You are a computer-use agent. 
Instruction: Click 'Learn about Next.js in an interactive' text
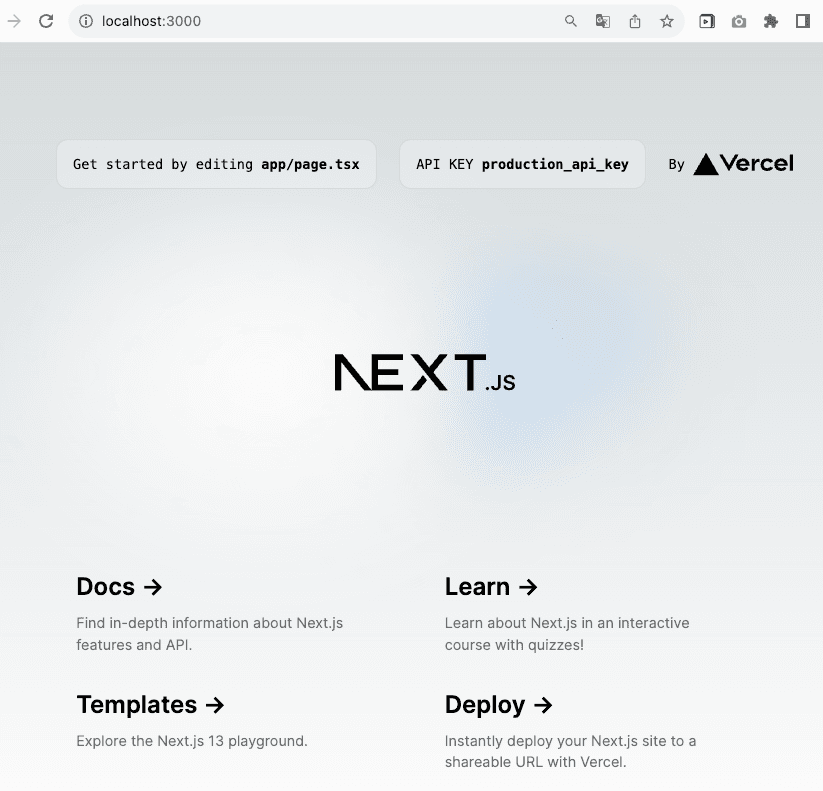coord(567,623)
